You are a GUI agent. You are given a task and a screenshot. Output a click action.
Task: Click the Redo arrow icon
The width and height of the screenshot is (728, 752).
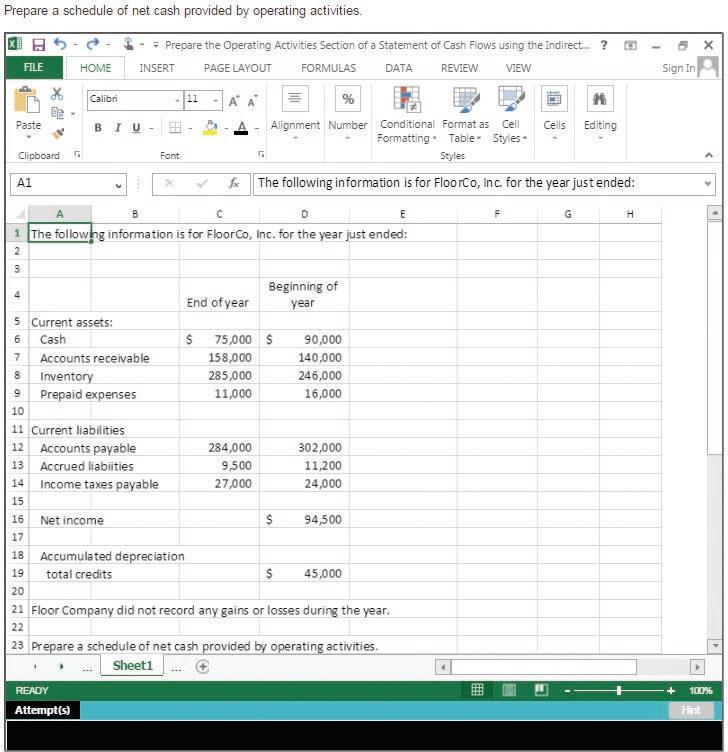[93, 44]
